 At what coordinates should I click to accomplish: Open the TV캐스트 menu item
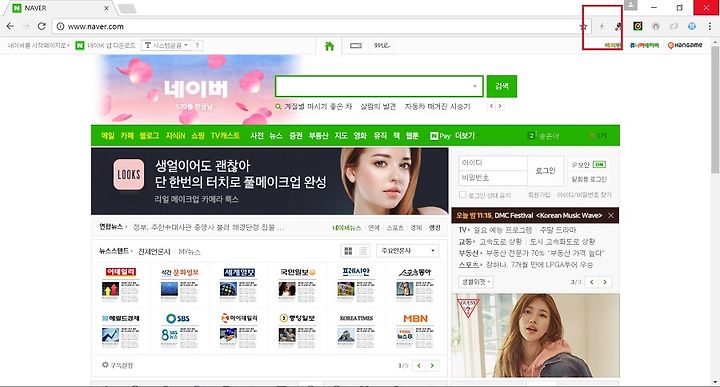click(225, 136)
